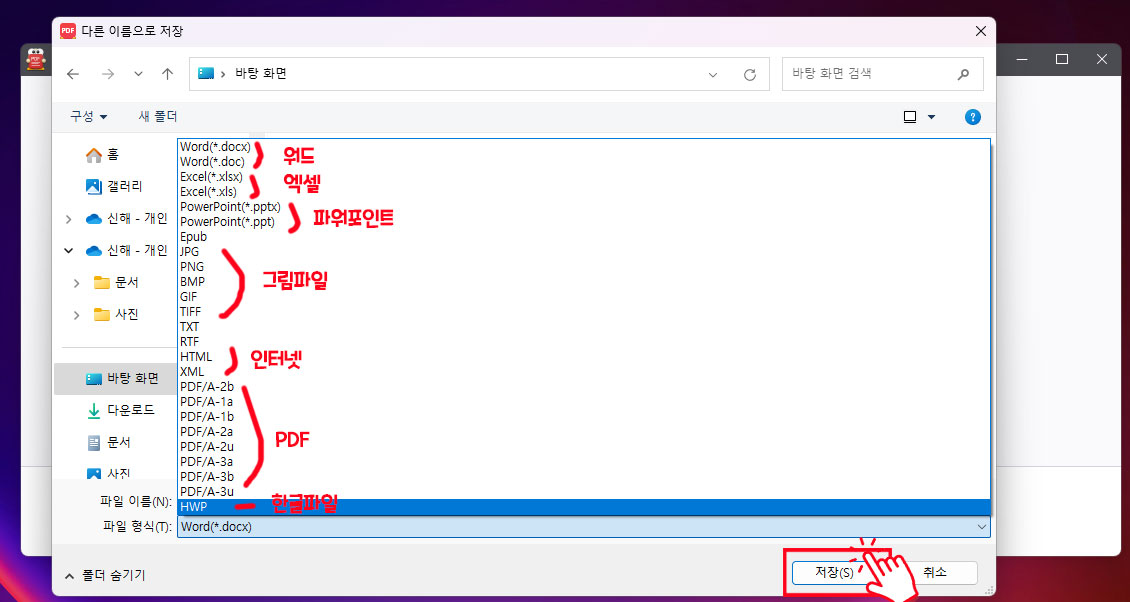Open 갤러리 in the navigation pane
The image size is (1130, 602).
point(113,187)
